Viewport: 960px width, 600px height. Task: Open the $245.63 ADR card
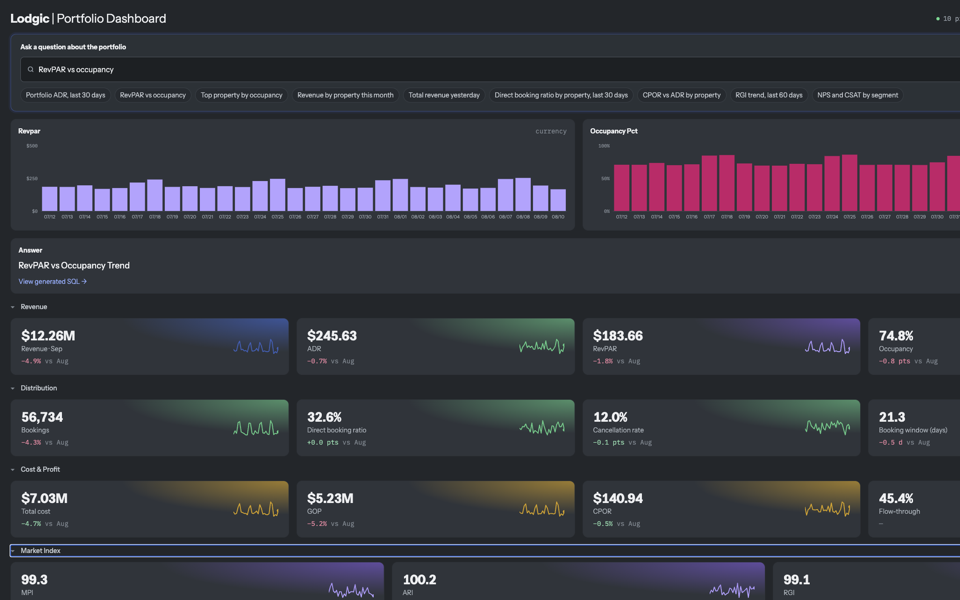point(435,347)
